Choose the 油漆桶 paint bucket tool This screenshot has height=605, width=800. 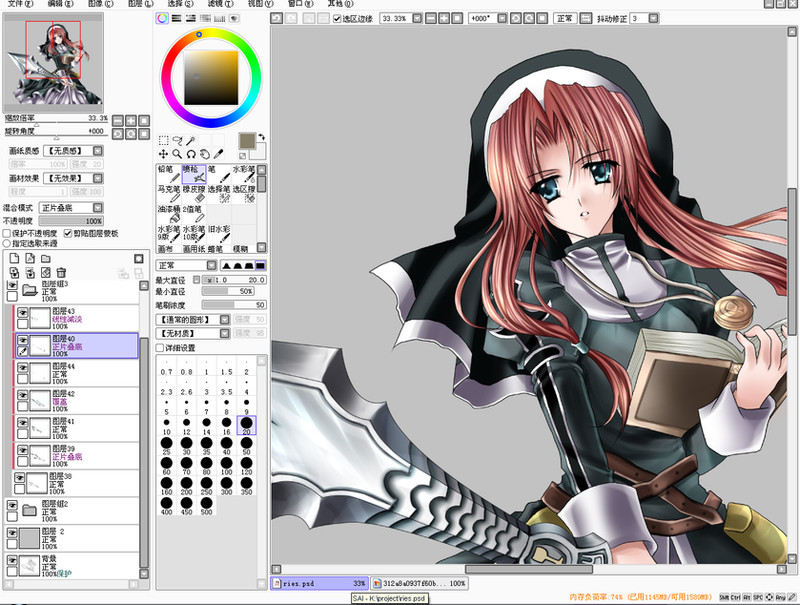168,214
